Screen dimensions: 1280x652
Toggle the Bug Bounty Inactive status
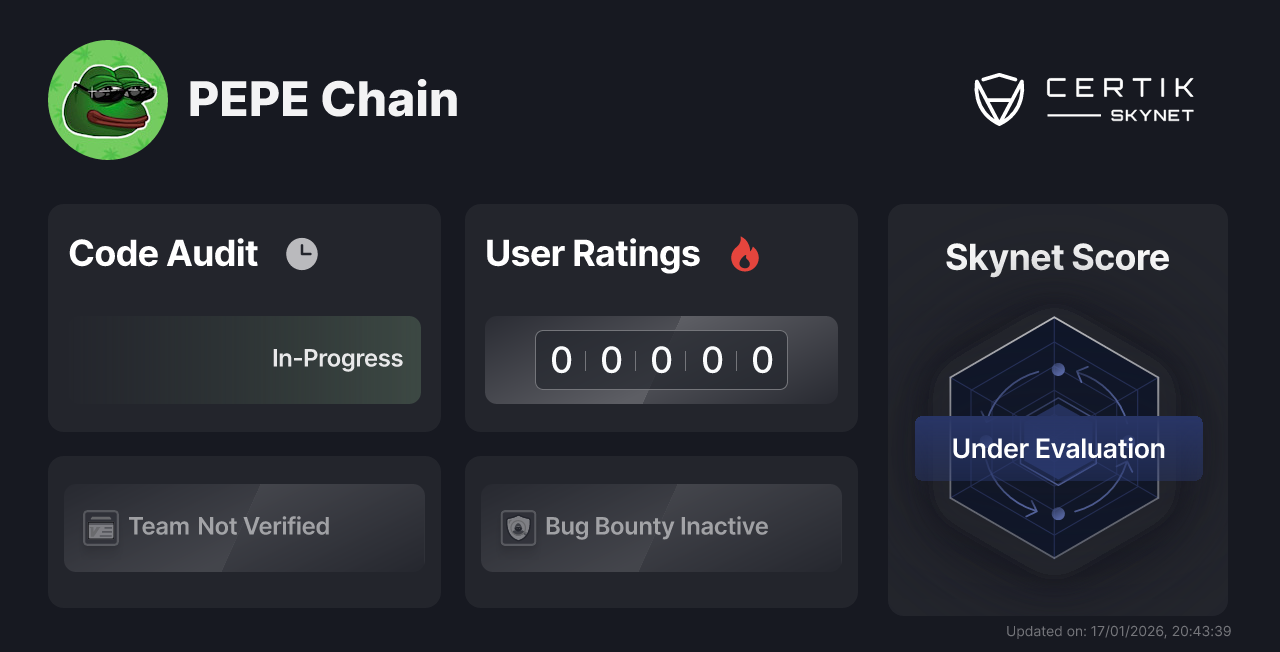[x=661, y=527]
